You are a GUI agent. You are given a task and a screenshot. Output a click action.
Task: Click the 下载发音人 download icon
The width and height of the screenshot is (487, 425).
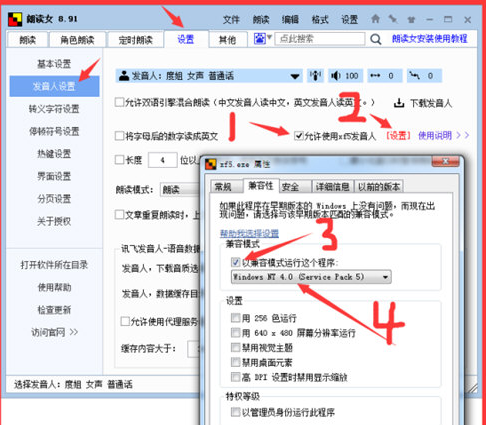pos(399,103)
